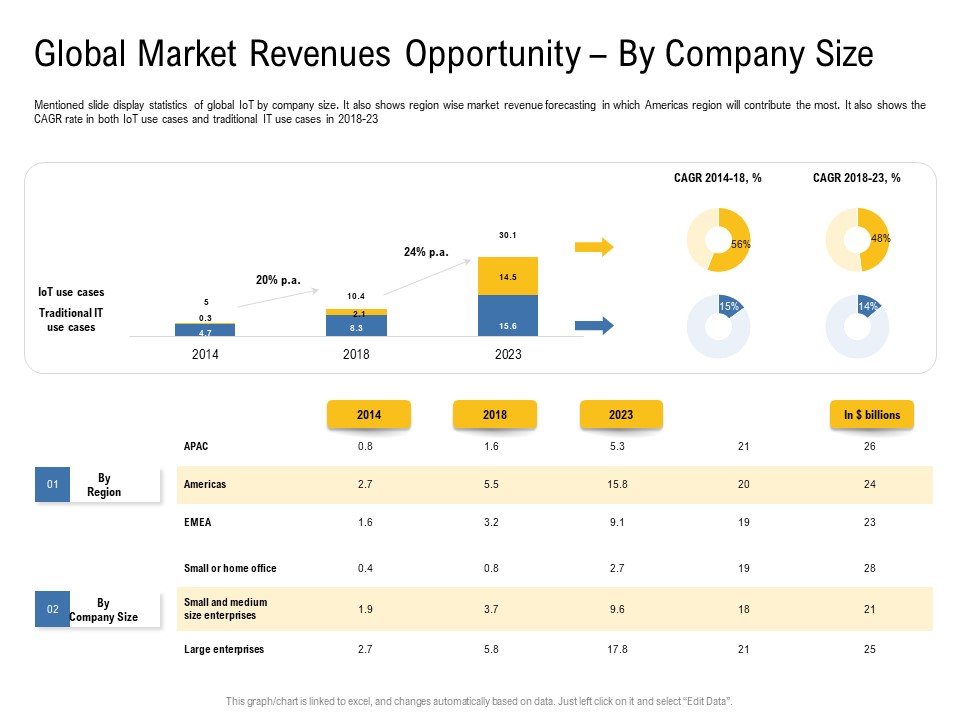Viewport: 960px width, 720px height.
Task: Click the EMEA 2023 value 9.1
Action: 617,522
